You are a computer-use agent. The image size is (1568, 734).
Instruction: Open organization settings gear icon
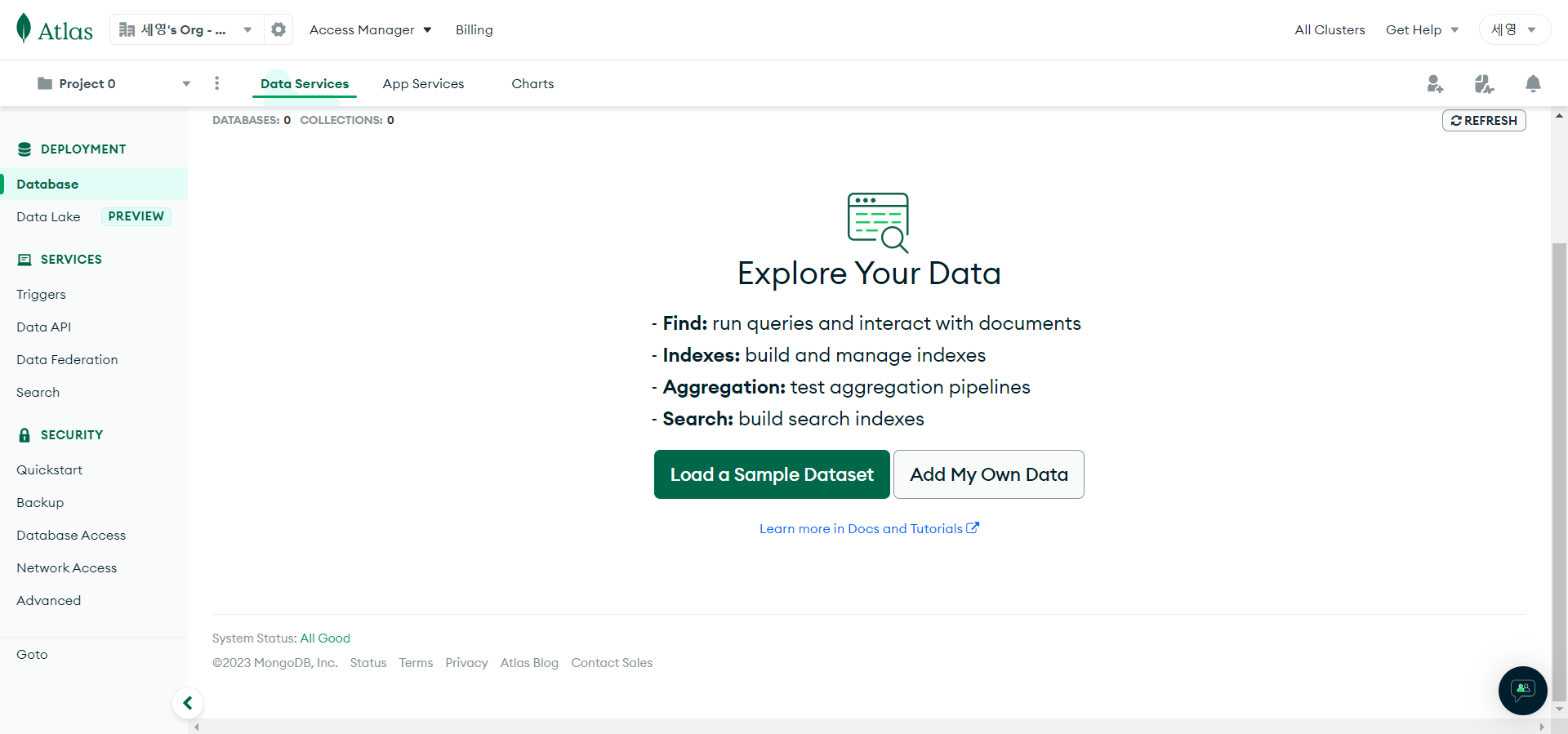click(x=278, y=29)
